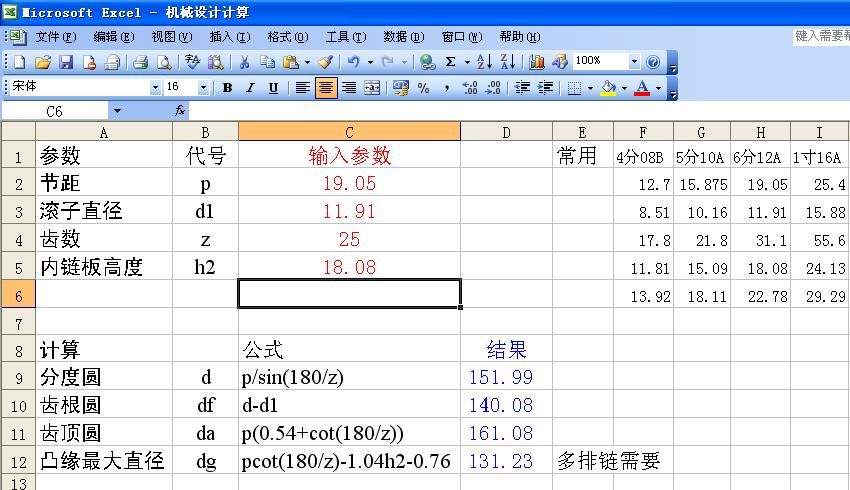Select column C header
This screenshot has width=850, height=490.
[349, 132]
